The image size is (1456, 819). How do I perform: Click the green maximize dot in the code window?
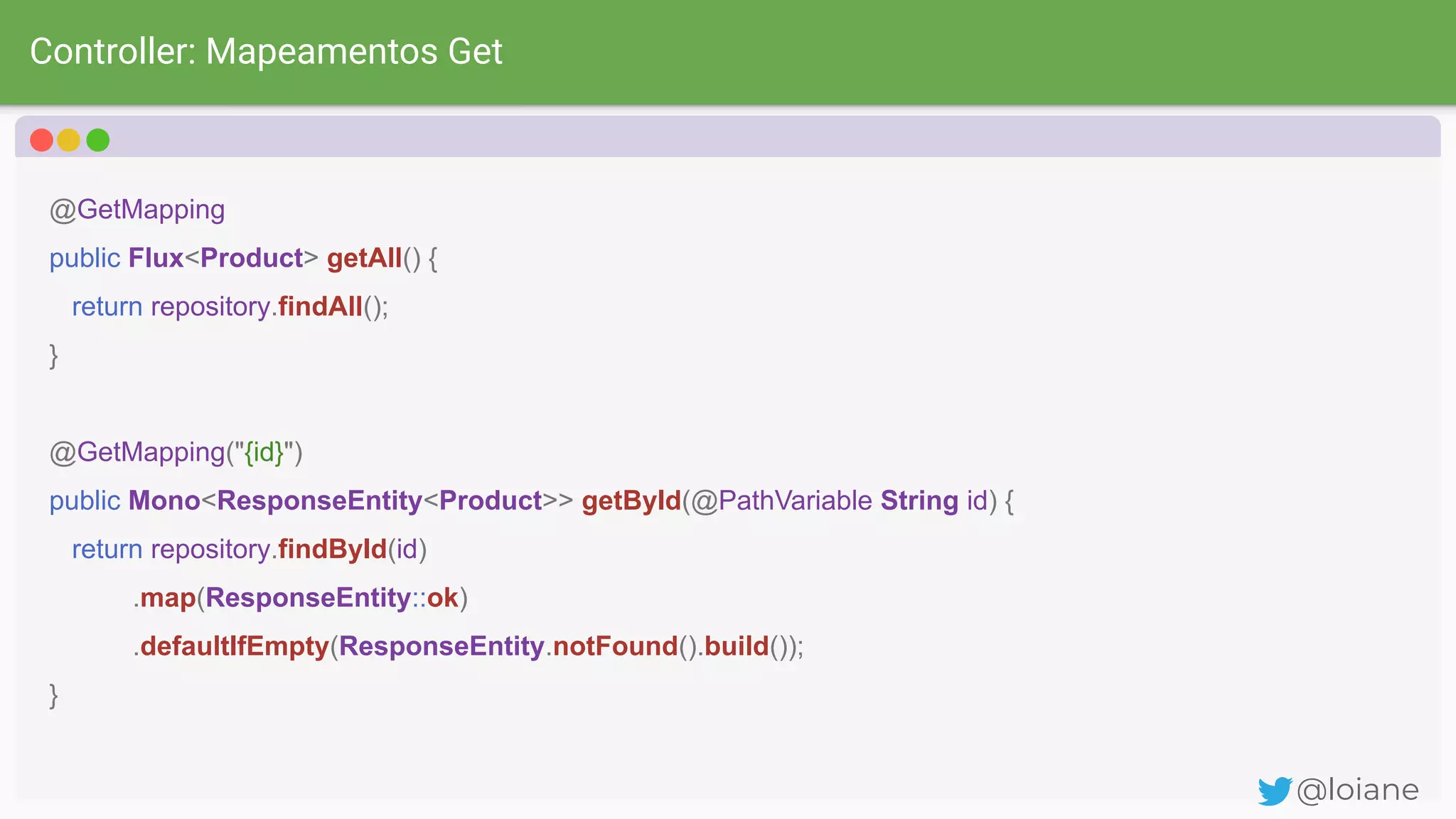point(98,140)
